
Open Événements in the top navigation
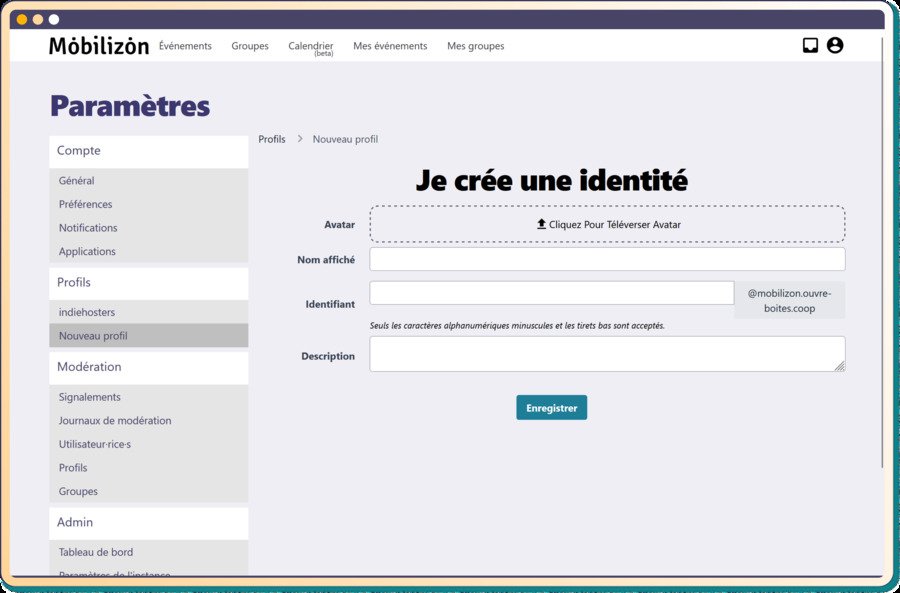(x=186, y=46)
